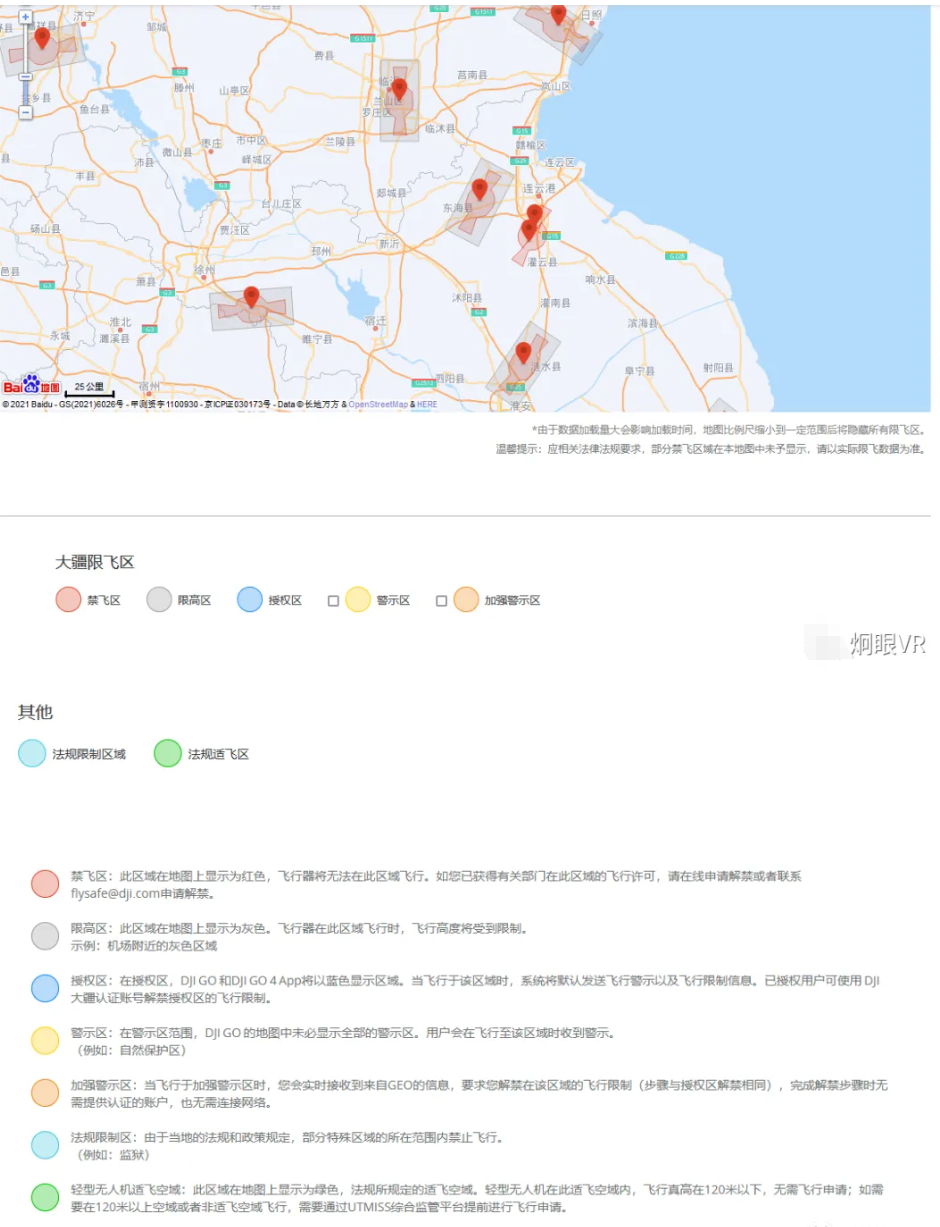The height and width of the screenshot is (1227, 940).
Task: Select the red pin near 日照
Action: point(558,14)
